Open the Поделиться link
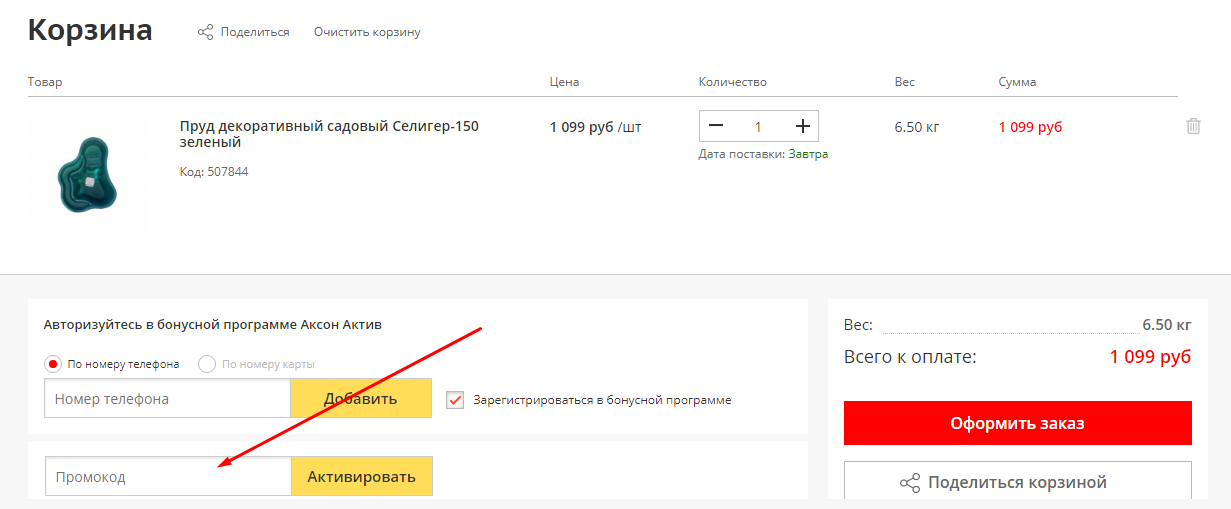This screenshot has width=1231, height=509. click(x=255, y=32)
